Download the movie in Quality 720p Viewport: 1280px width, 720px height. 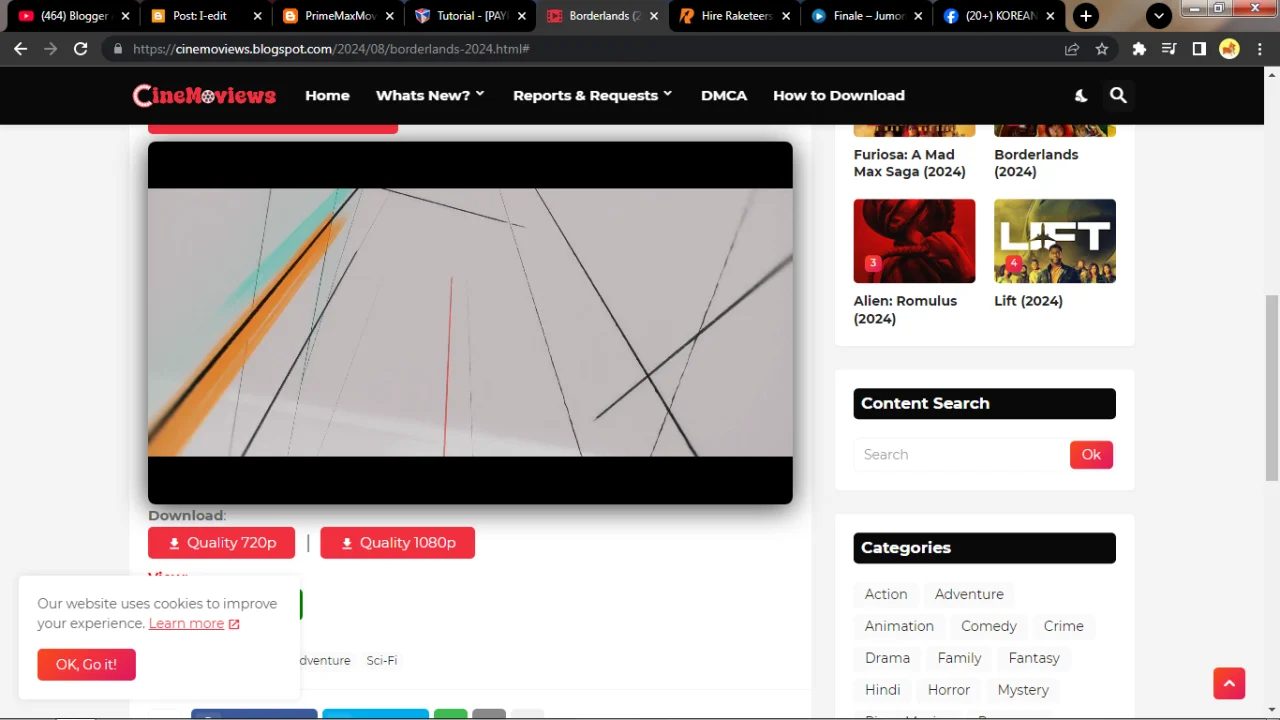click(221, 543)
